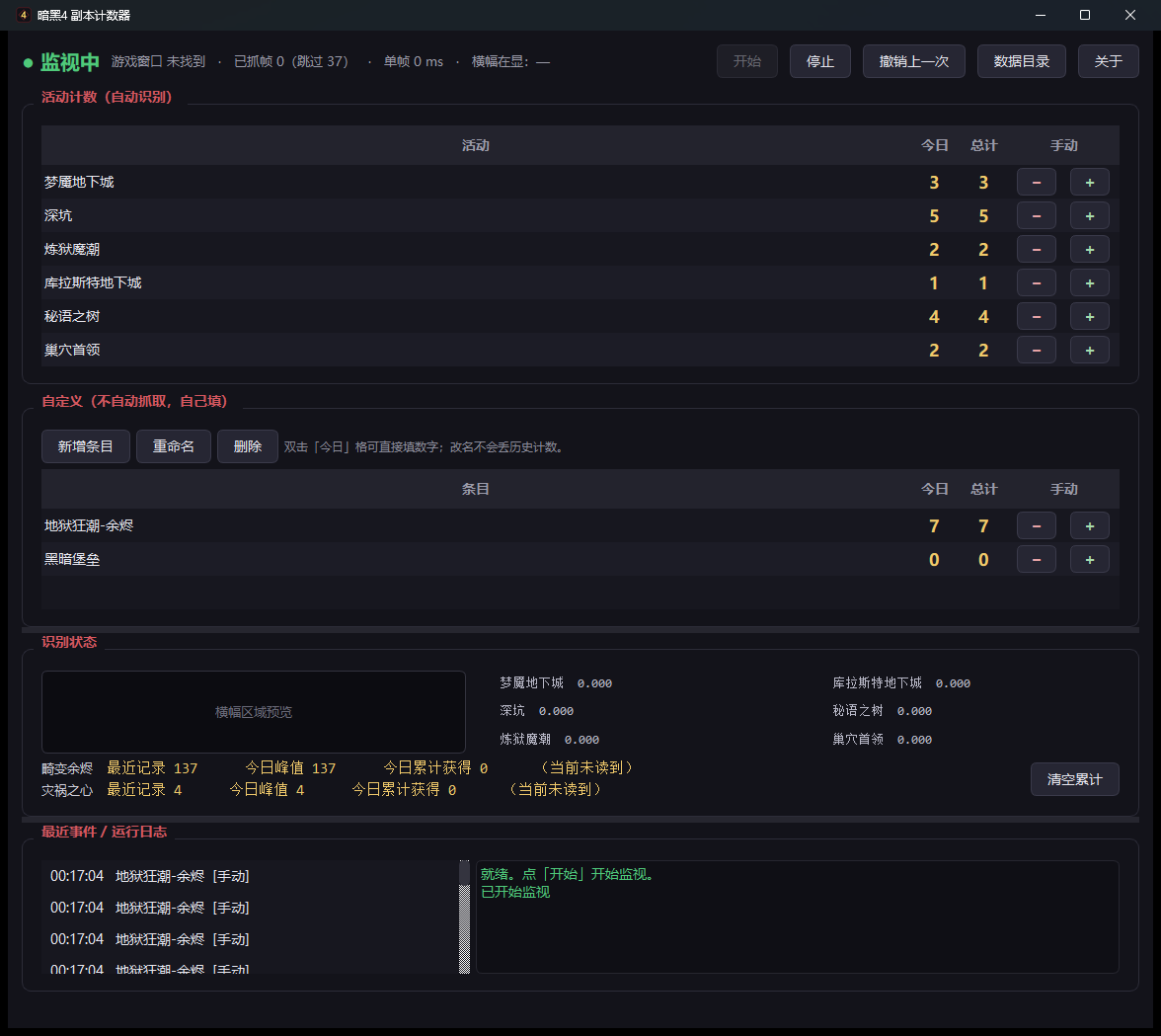This screenshot has height=1036, width=1161.
Task: Increase 梦魇地下城 count with plus
Action: 1089,182
